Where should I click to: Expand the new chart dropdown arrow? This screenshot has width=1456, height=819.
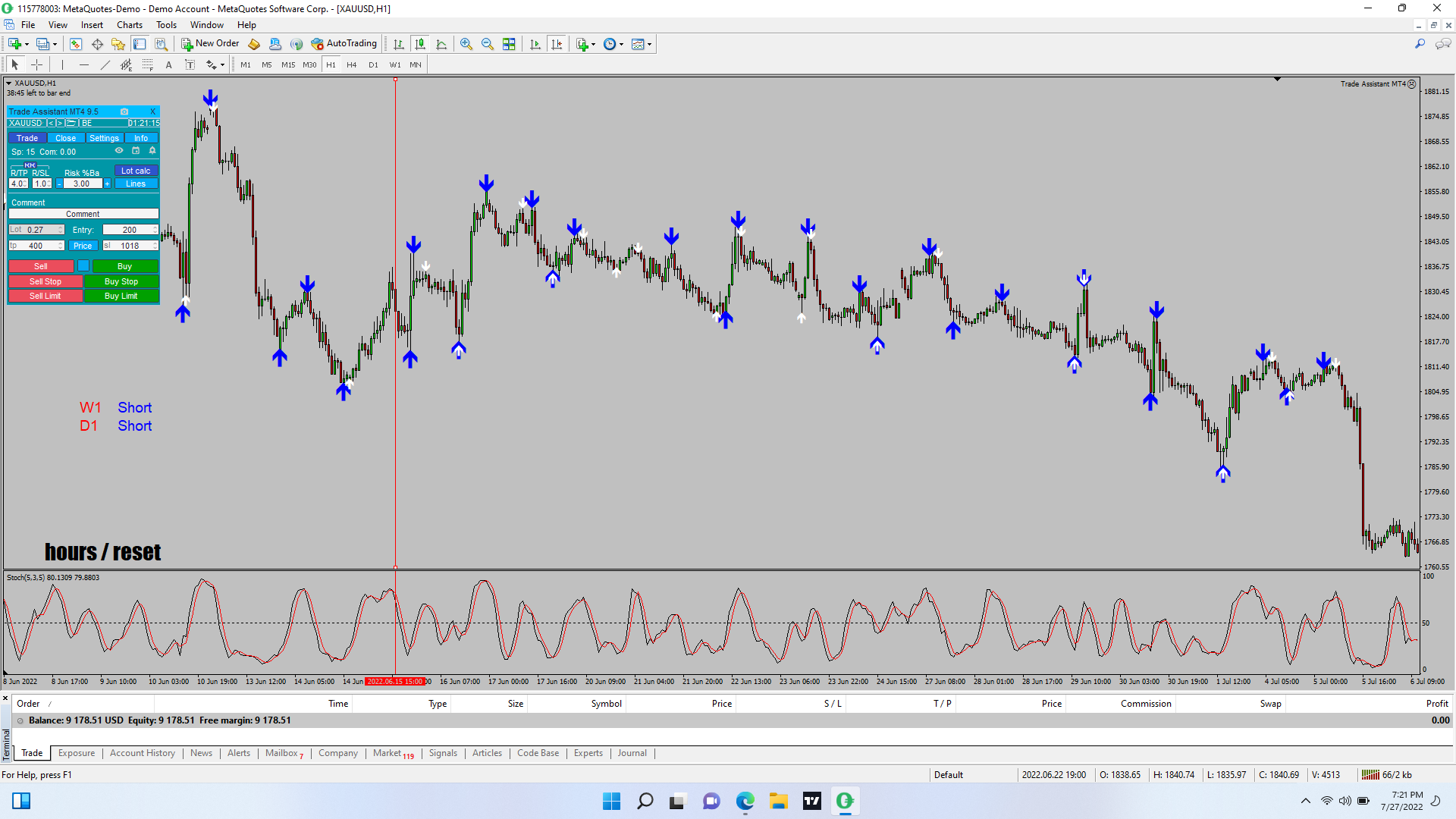coord(27,44)
